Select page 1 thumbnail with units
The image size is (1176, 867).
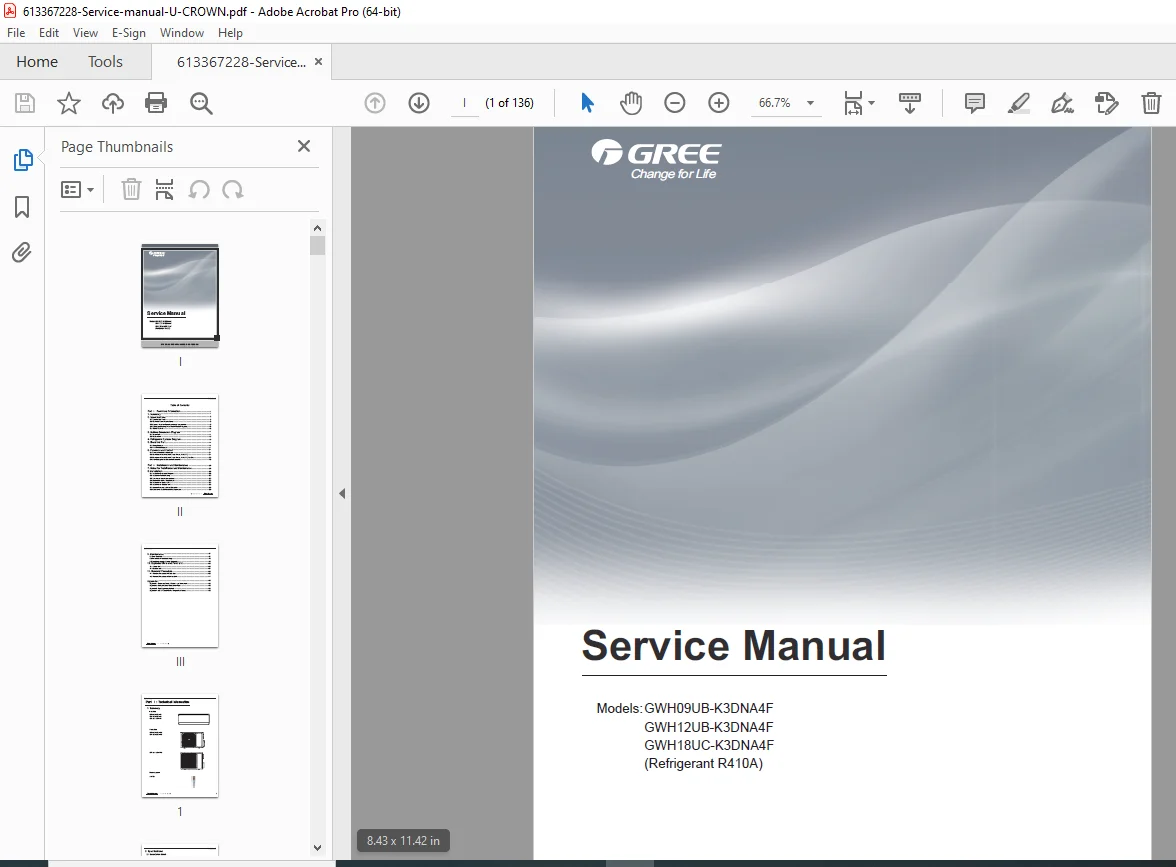[x=180, y=746]
